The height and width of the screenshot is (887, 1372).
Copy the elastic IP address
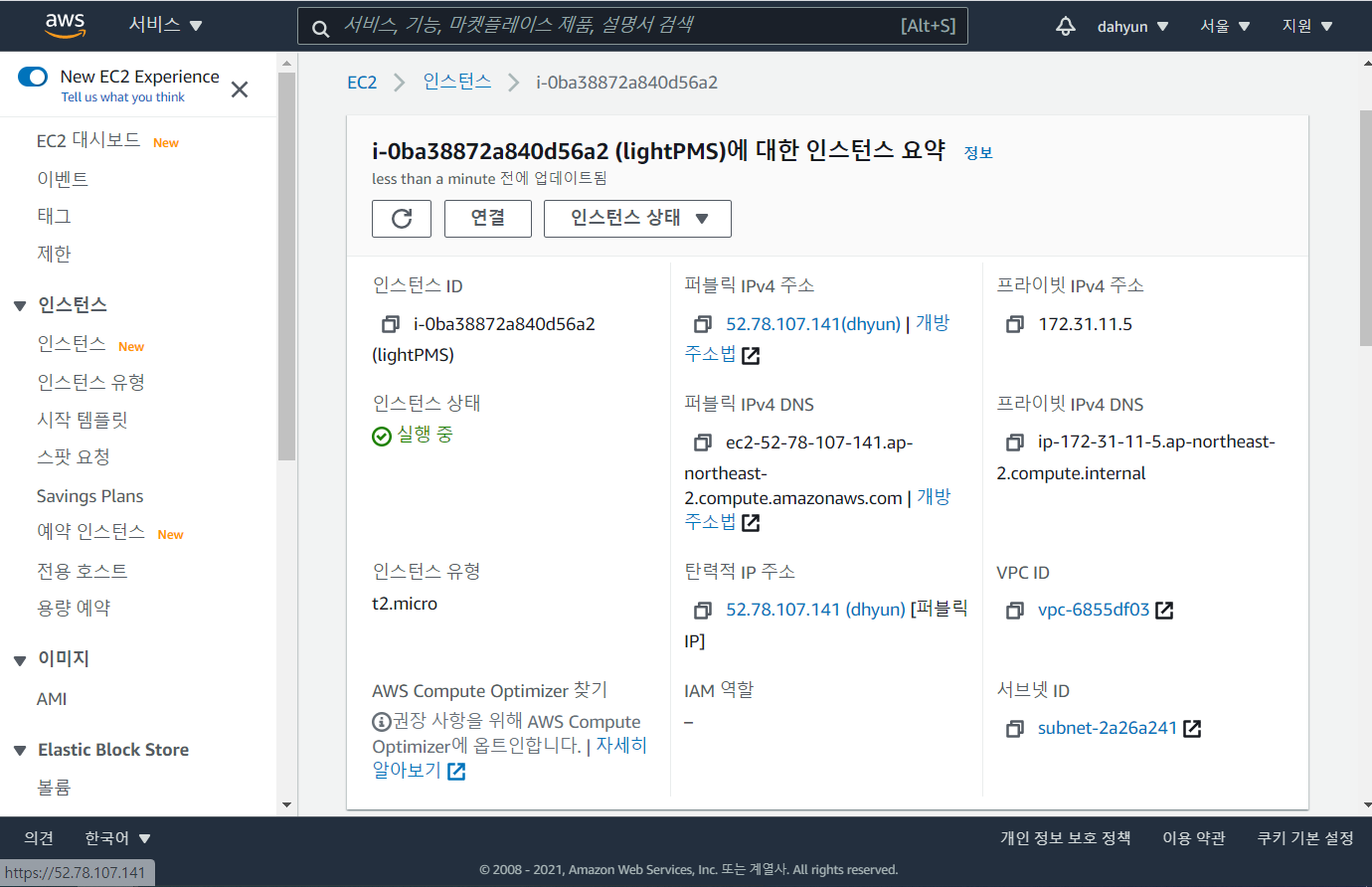[x=703, y=610]
